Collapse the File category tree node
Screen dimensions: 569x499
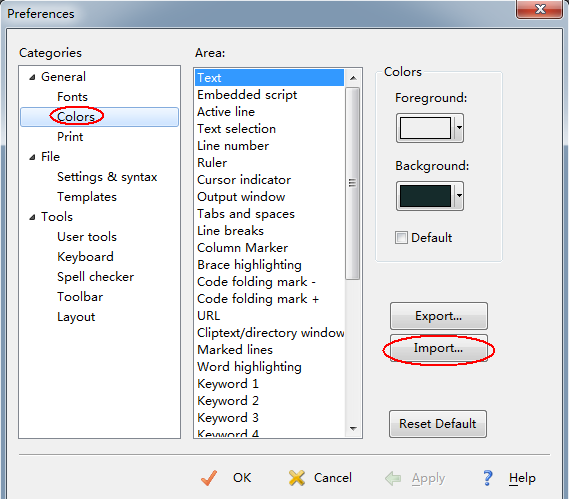point(32,157)
